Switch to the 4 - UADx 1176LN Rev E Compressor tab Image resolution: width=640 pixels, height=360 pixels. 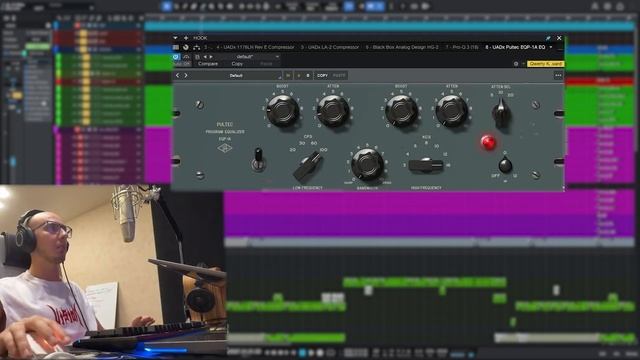pos(255,47)
